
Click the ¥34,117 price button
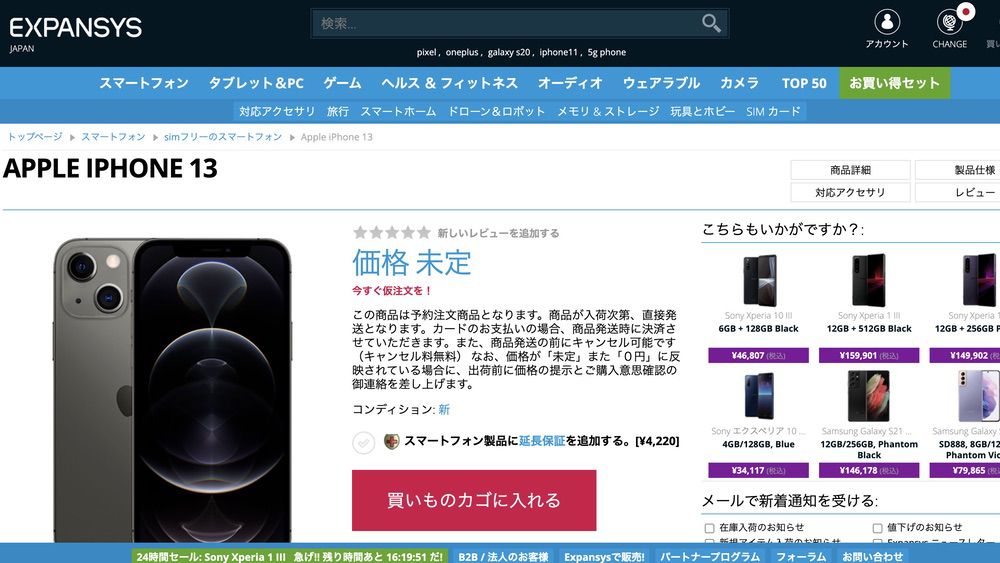coord(758,471)
